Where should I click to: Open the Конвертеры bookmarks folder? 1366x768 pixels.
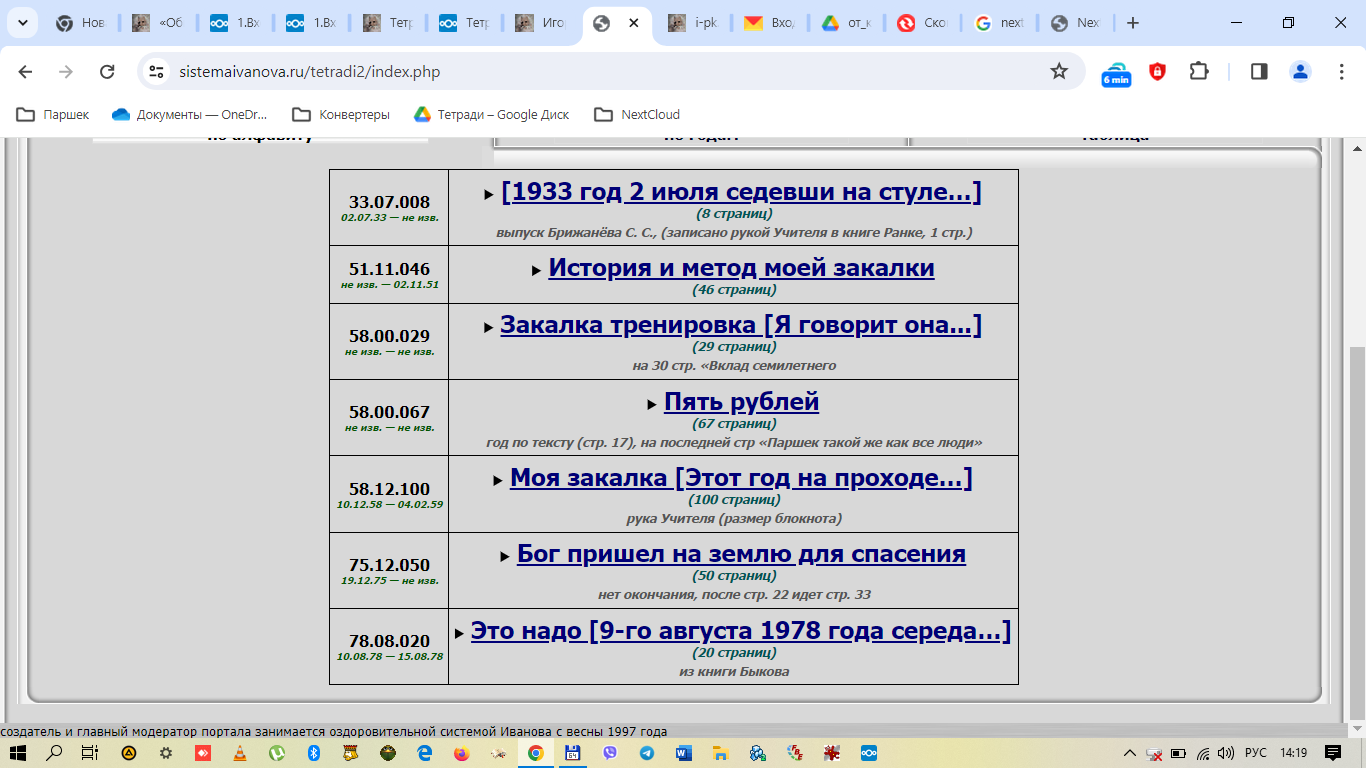pos(341,114)
